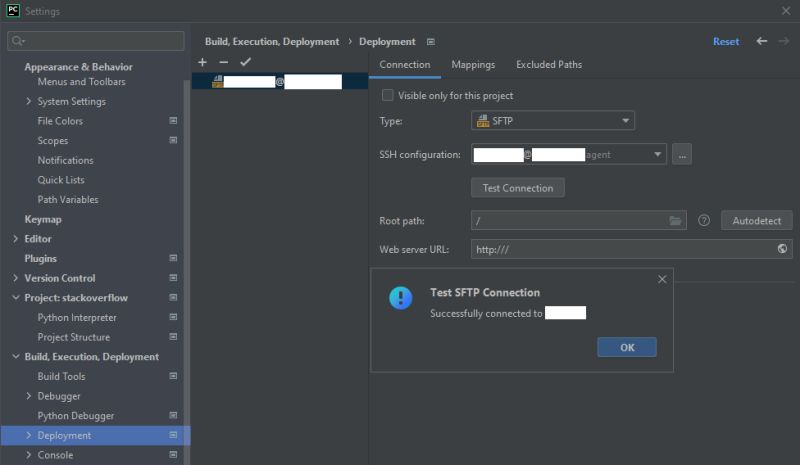Click project-level icon next to Deployment breadcrumb
The image size is (800, 465).
click(x=431, y=41)
